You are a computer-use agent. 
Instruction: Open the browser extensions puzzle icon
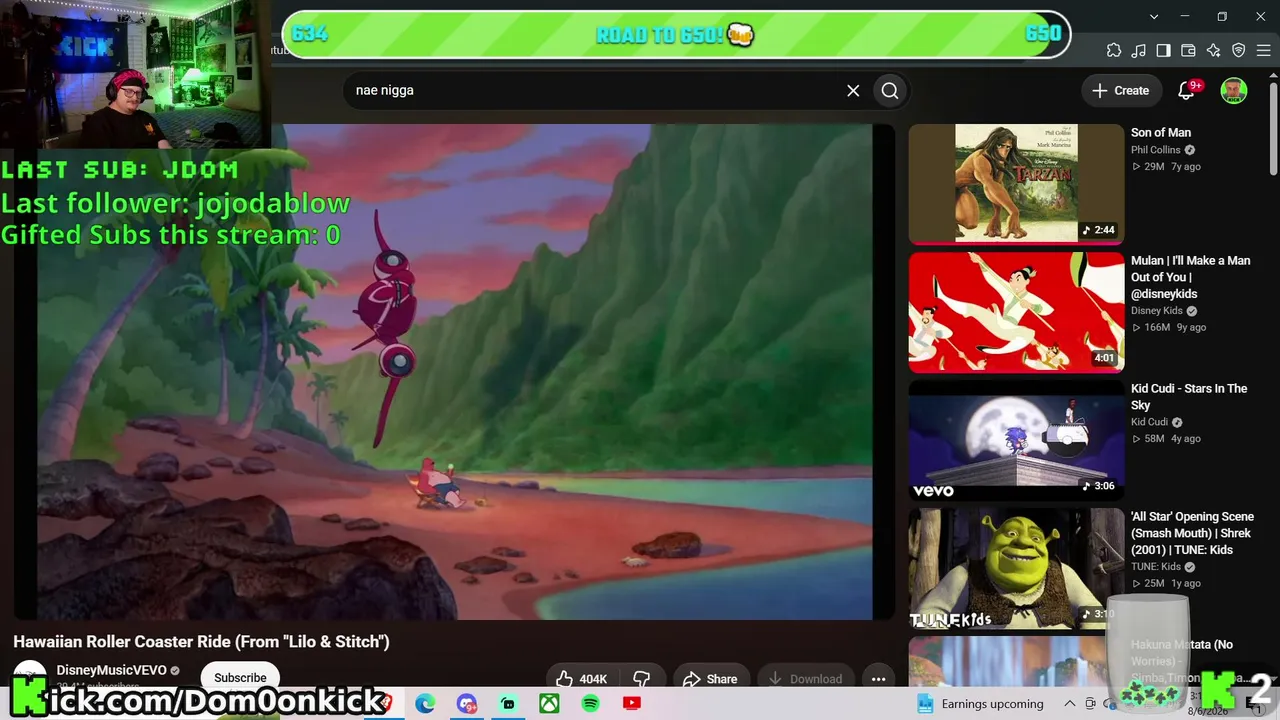(x=1114, y=51)
